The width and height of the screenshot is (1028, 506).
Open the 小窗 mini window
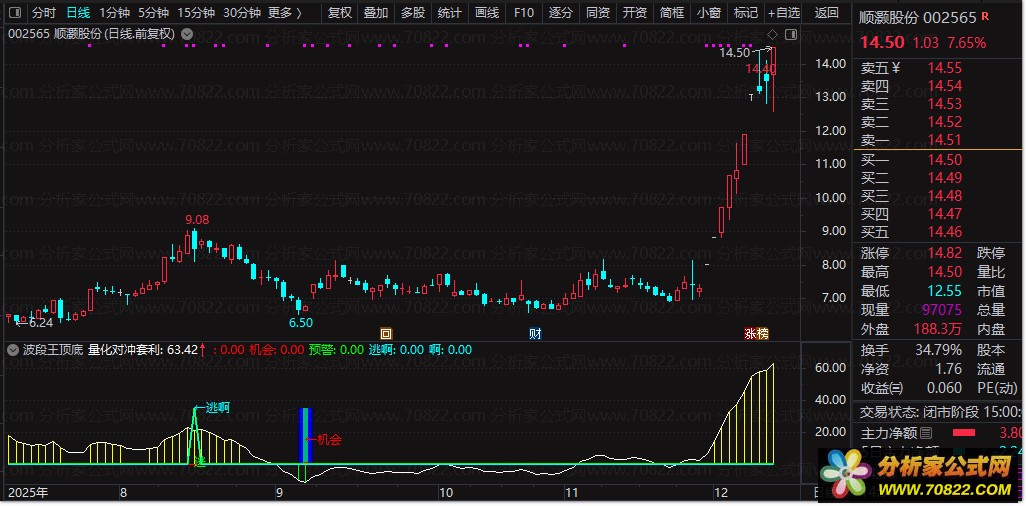click(x=709, y=12)
